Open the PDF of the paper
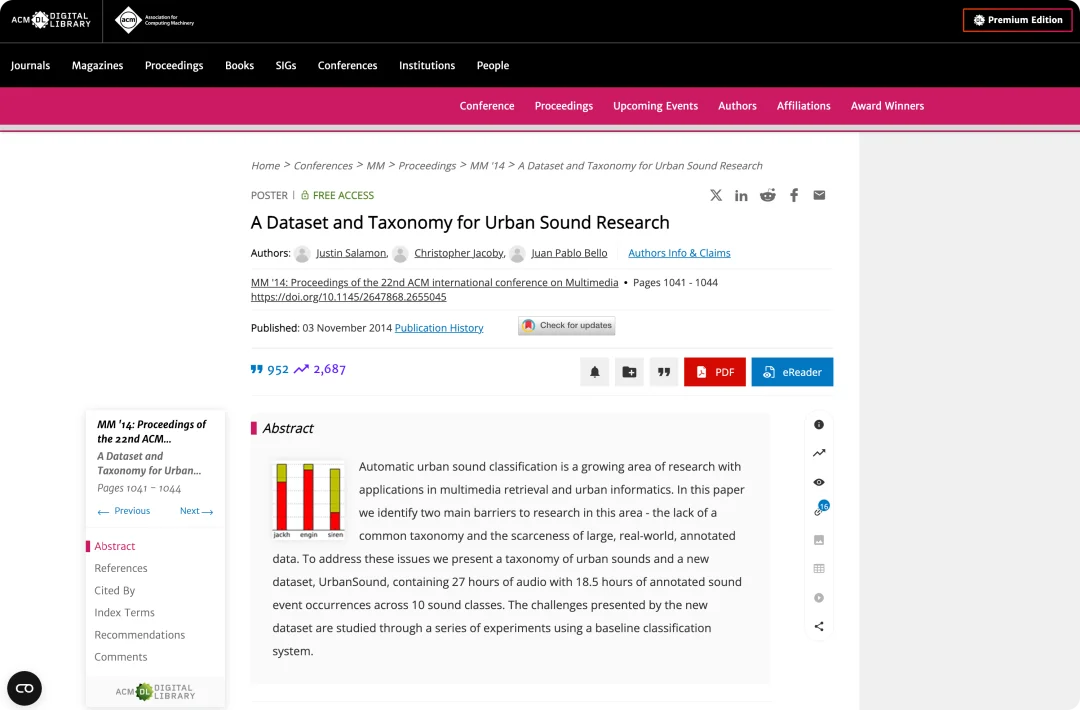Screen dimensions: 1080x710 pos(714,372)
